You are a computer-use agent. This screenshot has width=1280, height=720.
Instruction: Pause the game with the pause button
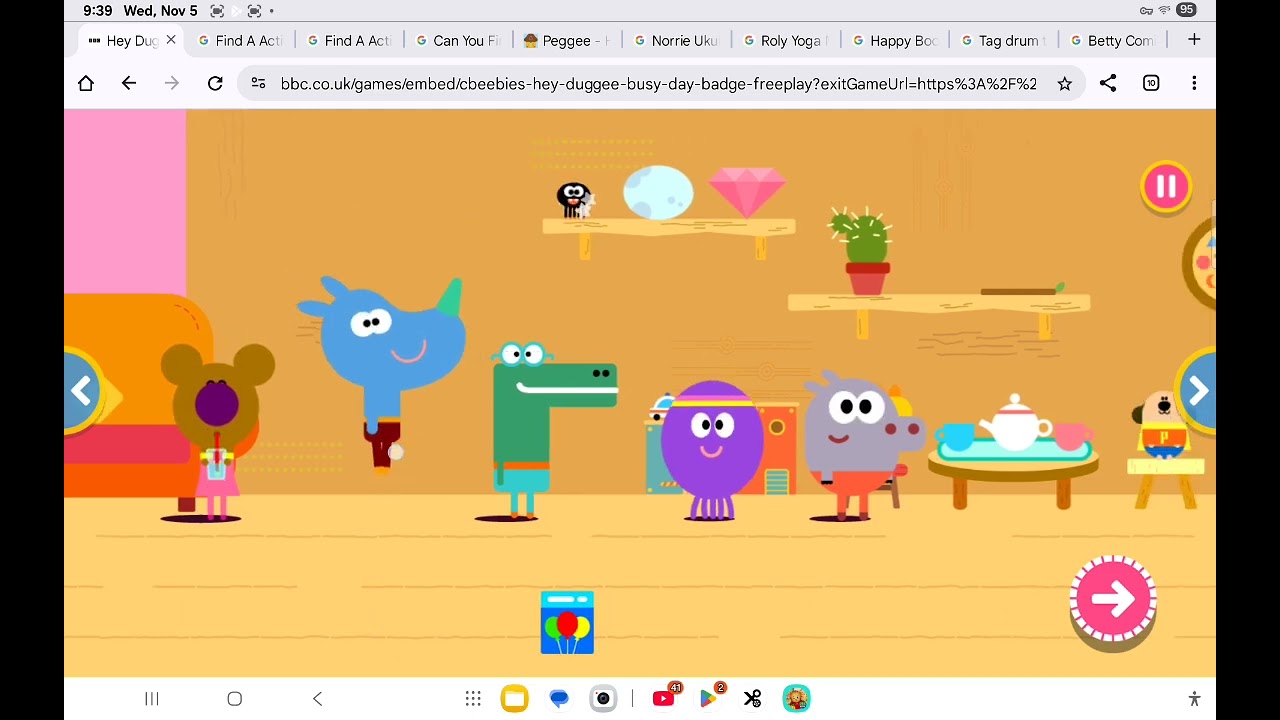pyautogui.click(x=1166, y=186)
